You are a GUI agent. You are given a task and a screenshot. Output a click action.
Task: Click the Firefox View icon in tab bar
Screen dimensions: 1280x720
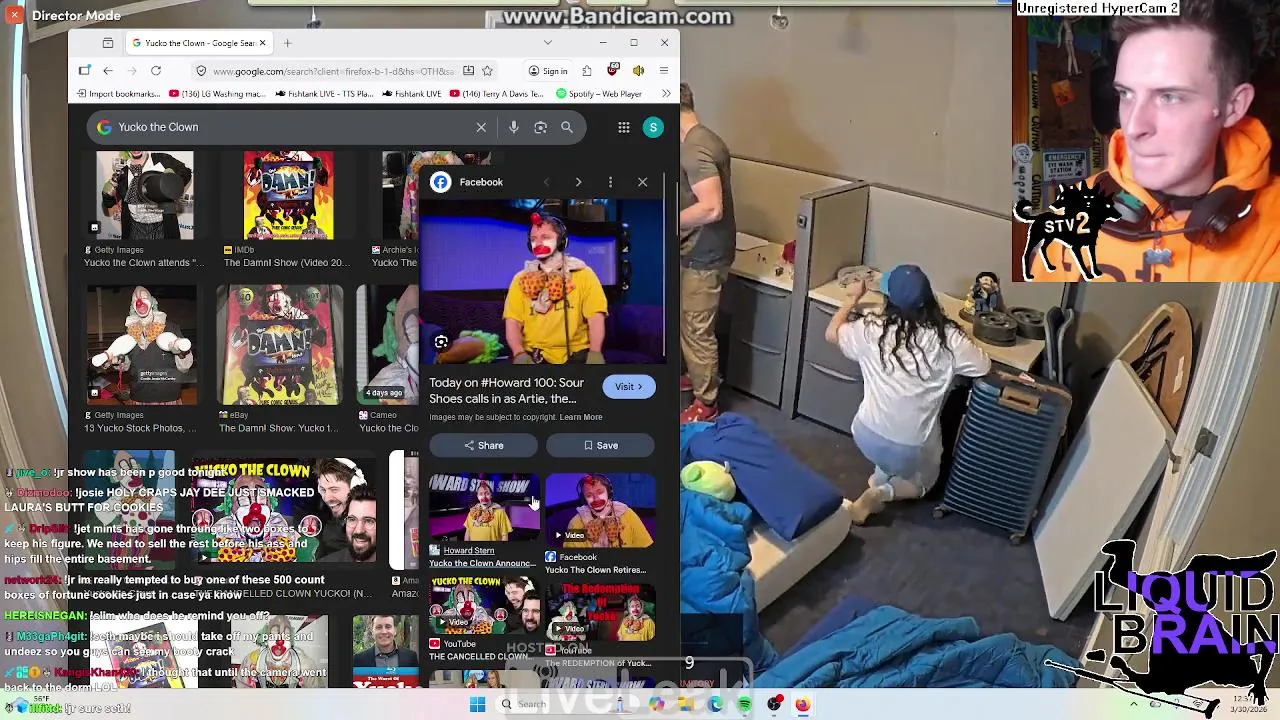click(x=108, y=43)
